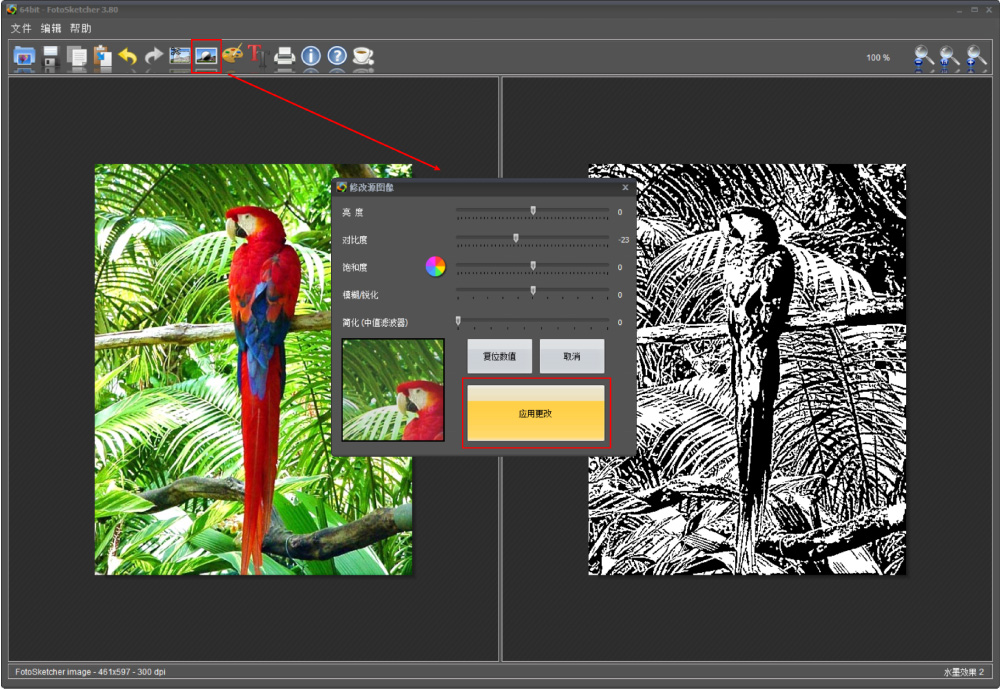Click the black-and-white parrot result image

point(747,369)
